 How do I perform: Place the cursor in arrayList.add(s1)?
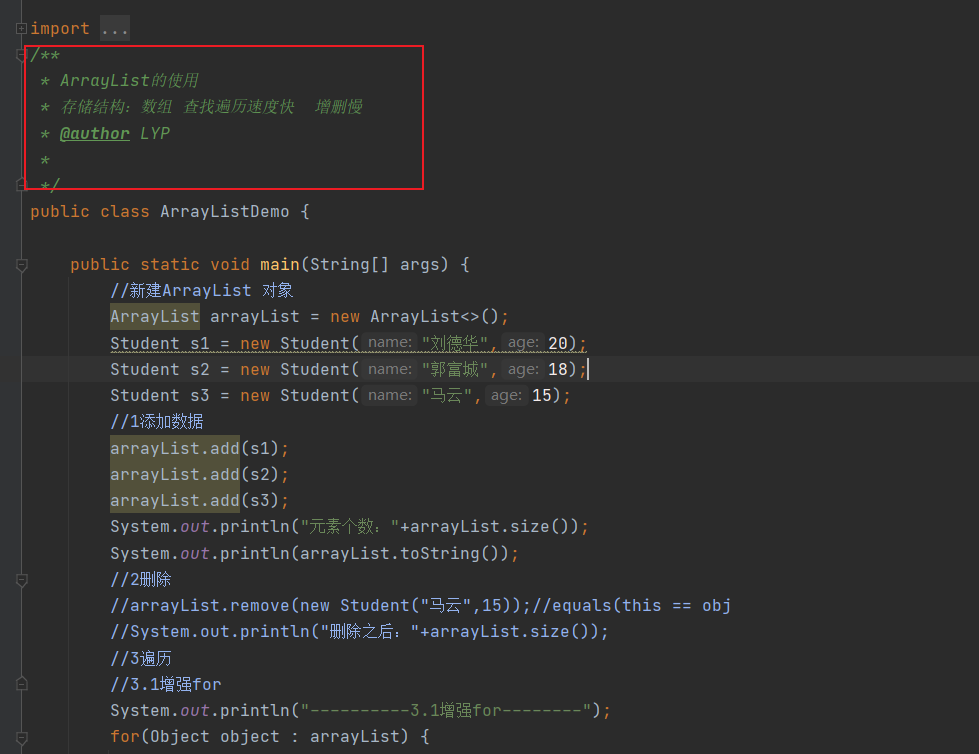tap(199, 448)
